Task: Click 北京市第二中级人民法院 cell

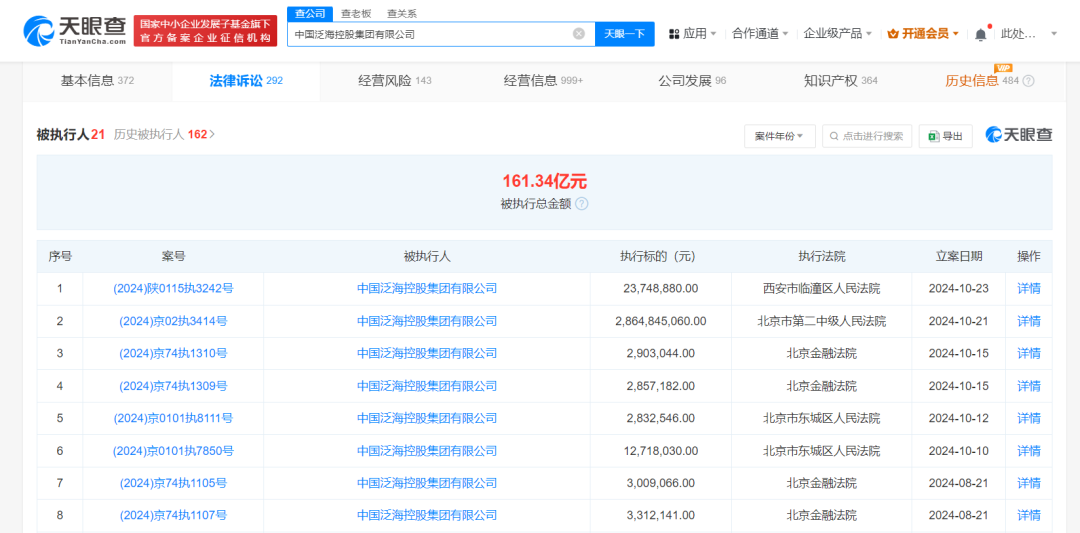Action: 822,321
